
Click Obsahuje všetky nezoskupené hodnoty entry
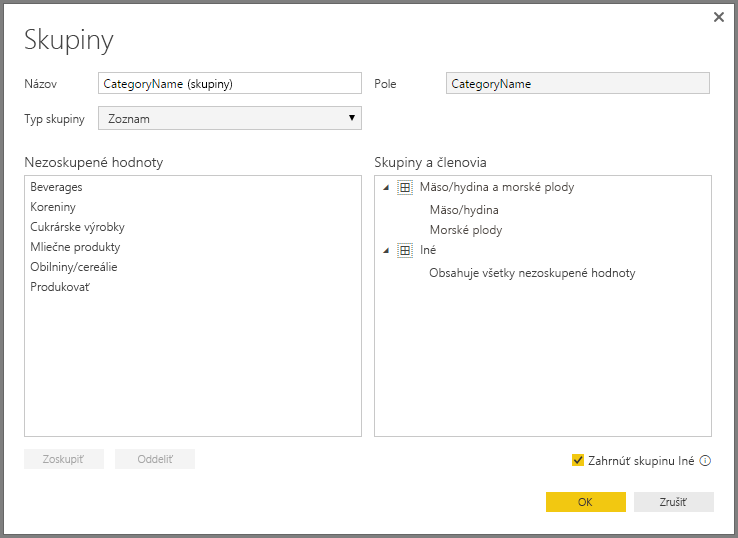point(532,273)
